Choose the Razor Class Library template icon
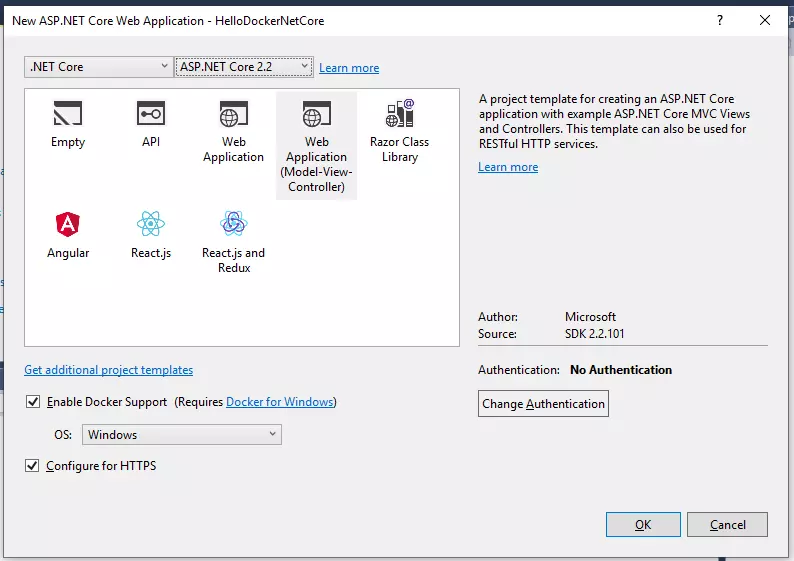This screenshot has height=561, width=794. 400,113
